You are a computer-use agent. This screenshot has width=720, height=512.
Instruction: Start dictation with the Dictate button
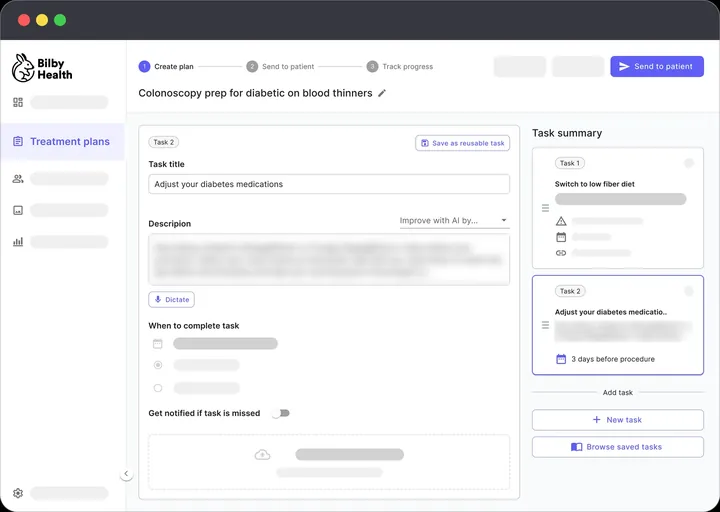pyautogui.click(x=171, y=299)
